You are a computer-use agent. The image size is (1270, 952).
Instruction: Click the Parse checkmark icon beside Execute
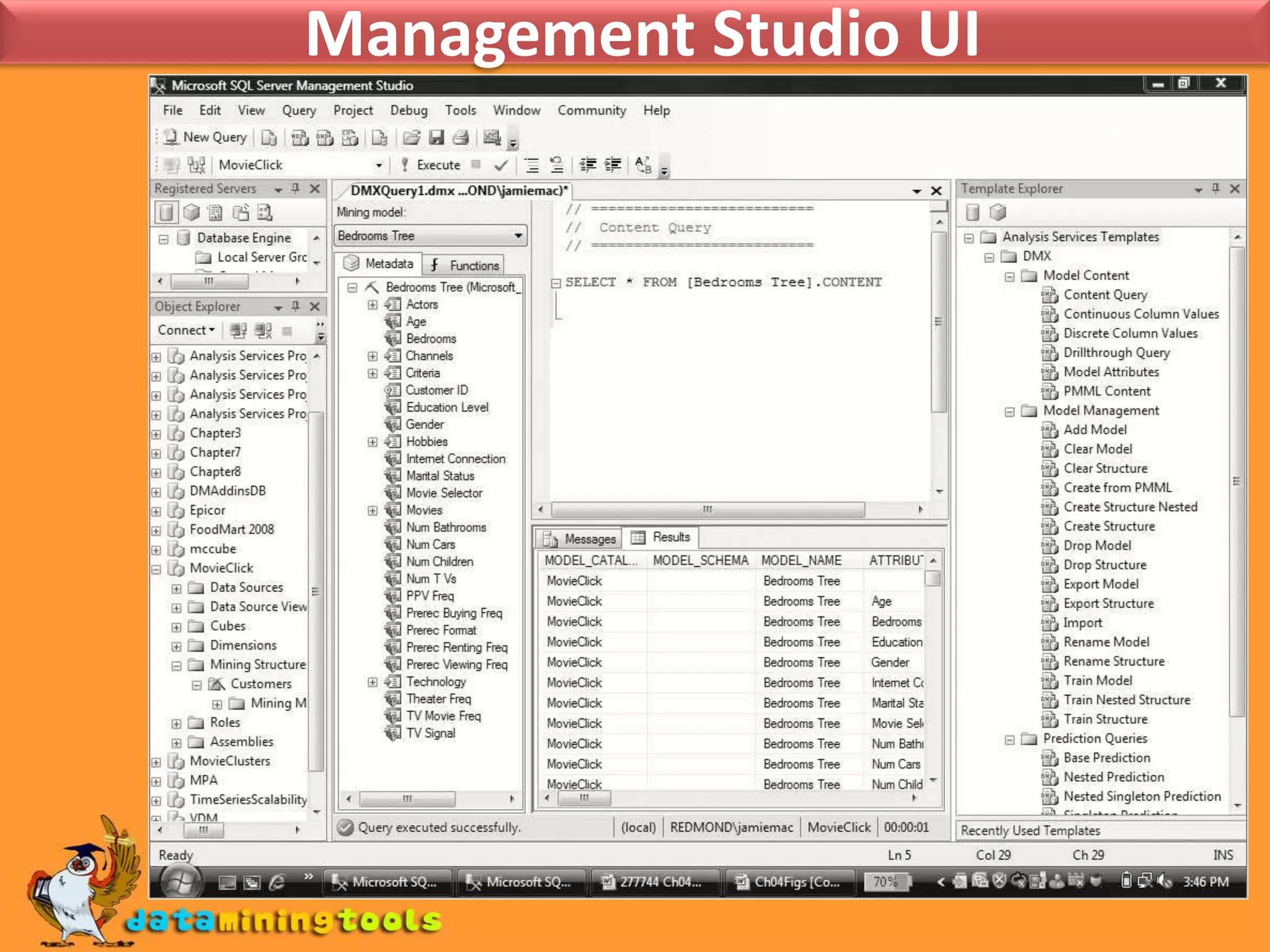(x=501, y=165)
